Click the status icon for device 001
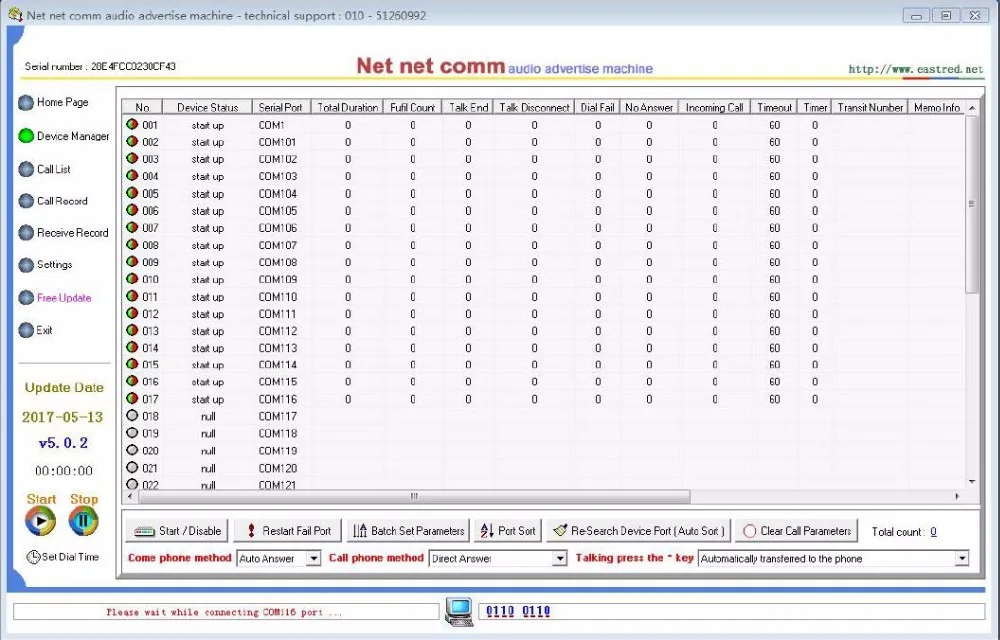 tap(132, 124)
